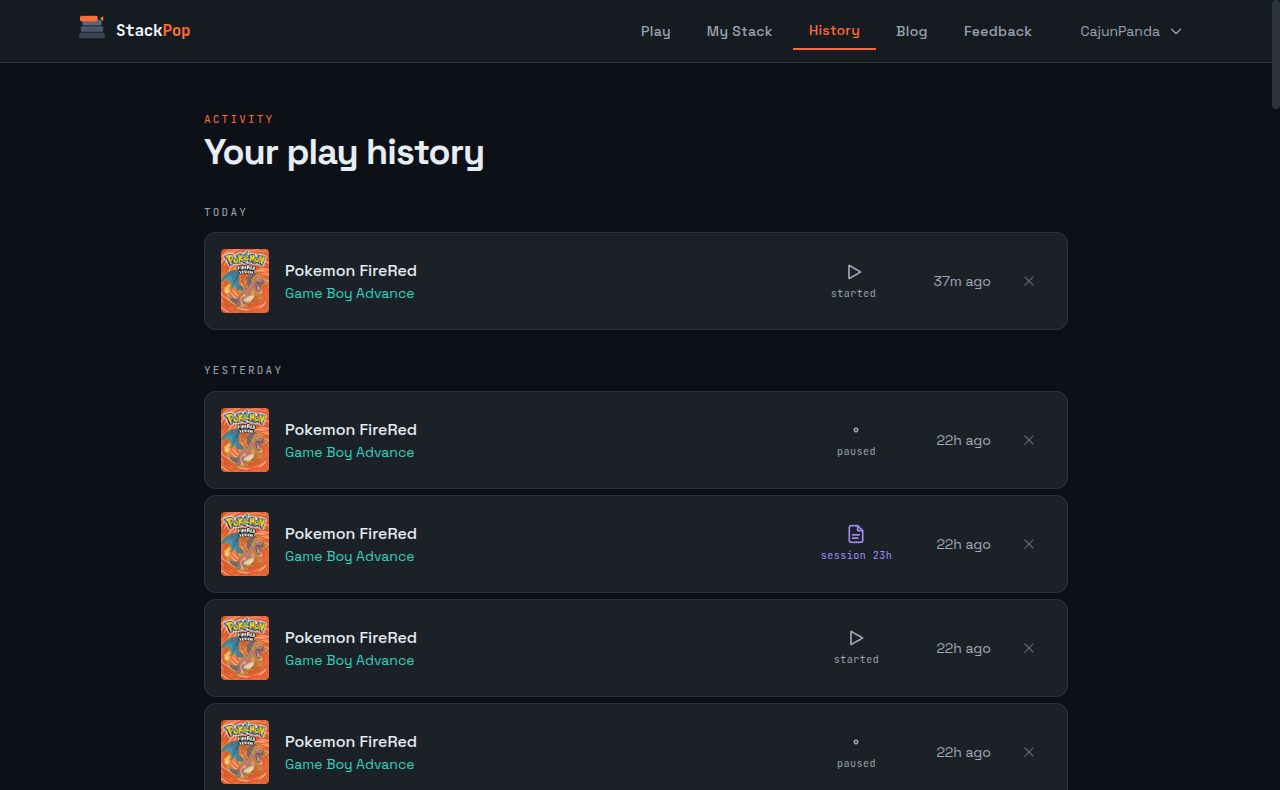Screen dimensions: 1280x790
Task: Open the Blog page
Action: pyautogui.click(x=911, y=31)
